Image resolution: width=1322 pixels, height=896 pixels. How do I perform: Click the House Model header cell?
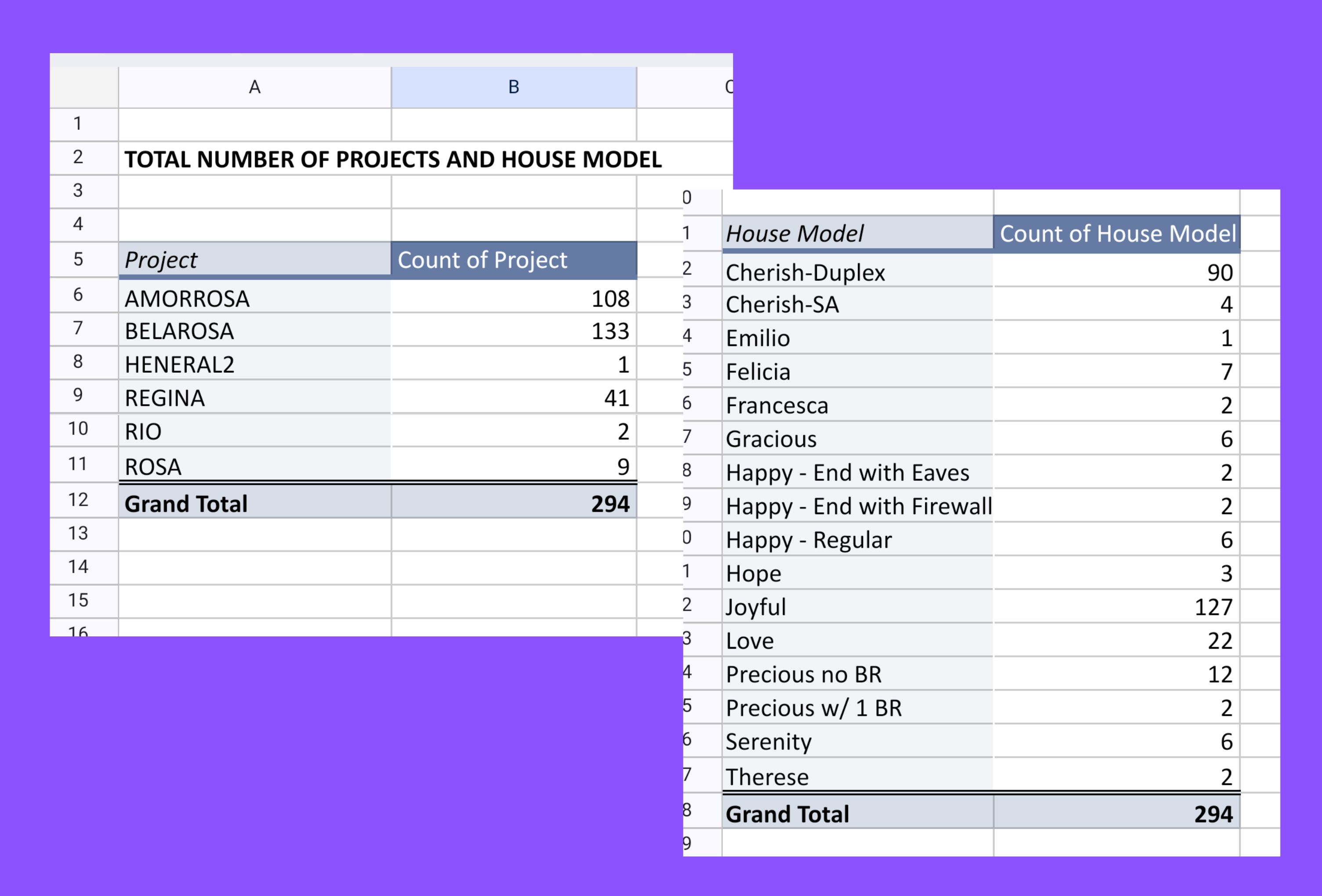(857, 234)
